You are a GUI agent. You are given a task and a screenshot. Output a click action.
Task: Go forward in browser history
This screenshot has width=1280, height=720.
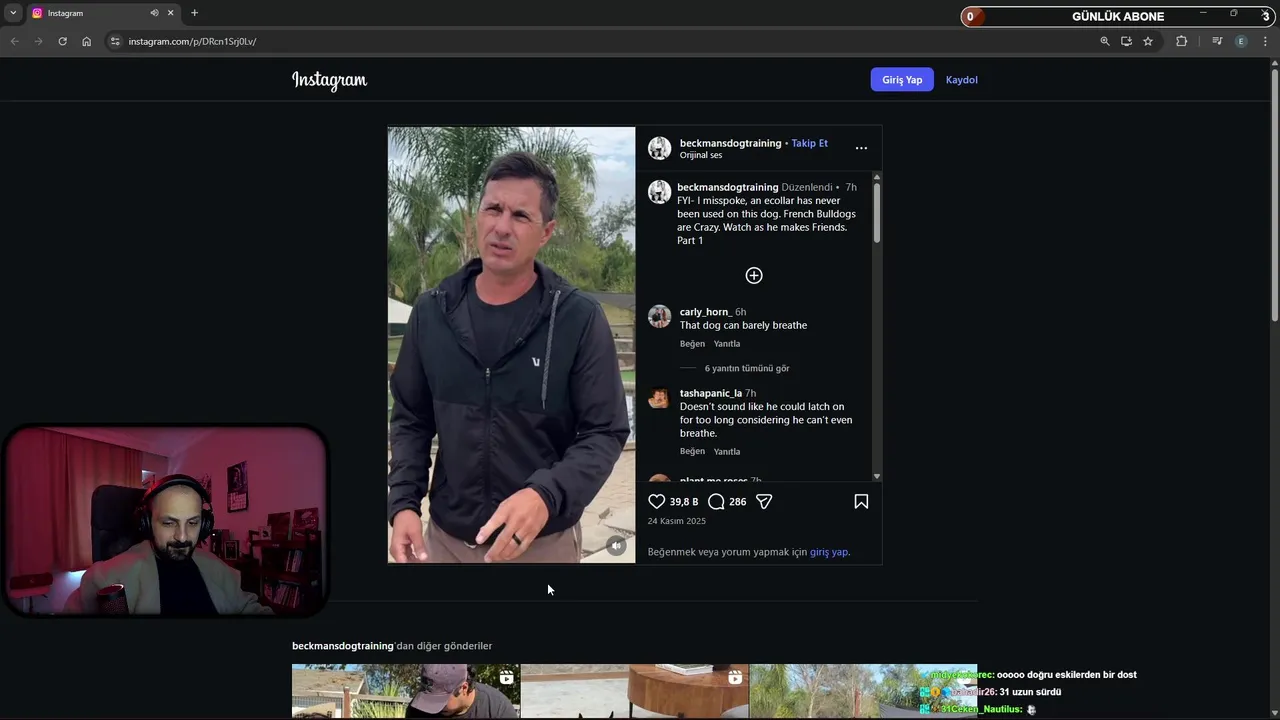[38, 41]
